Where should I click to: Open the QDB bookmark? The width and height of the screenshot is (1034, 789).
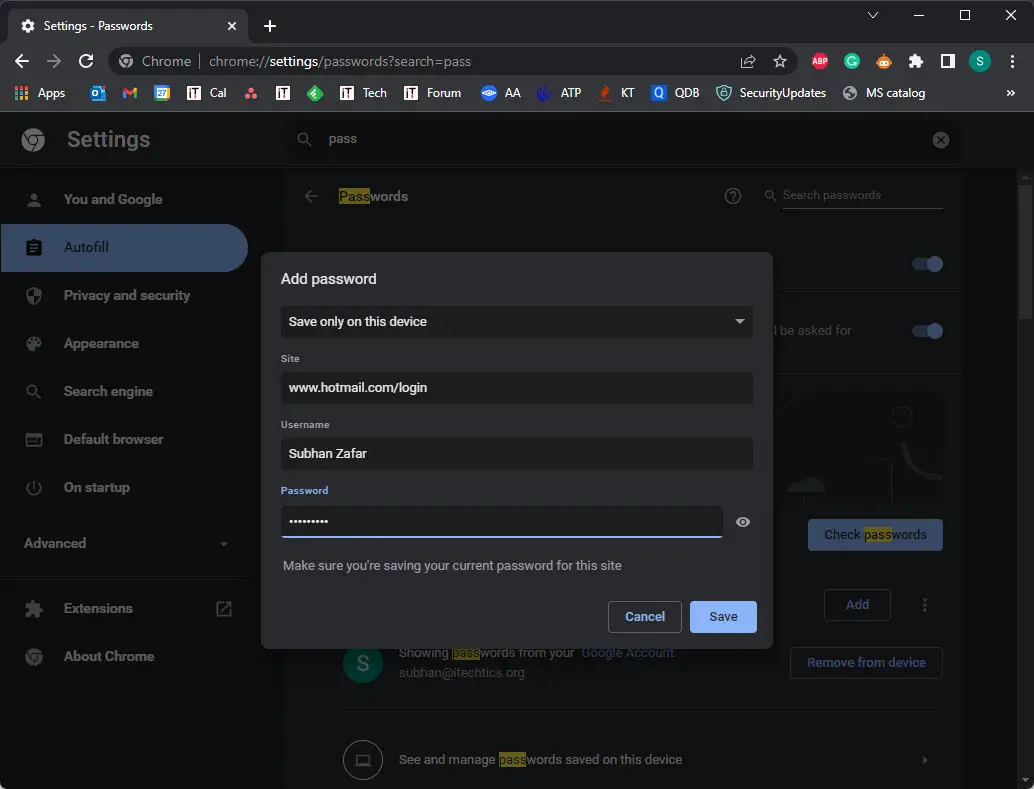tap(675, 93)
